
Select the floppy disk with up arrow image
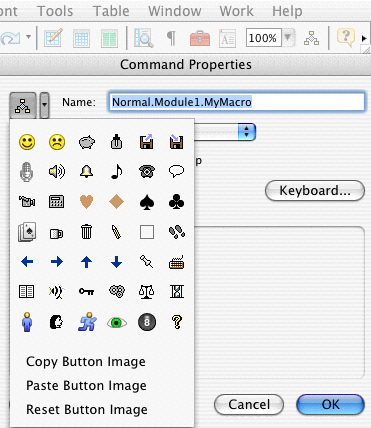point(146,142)
